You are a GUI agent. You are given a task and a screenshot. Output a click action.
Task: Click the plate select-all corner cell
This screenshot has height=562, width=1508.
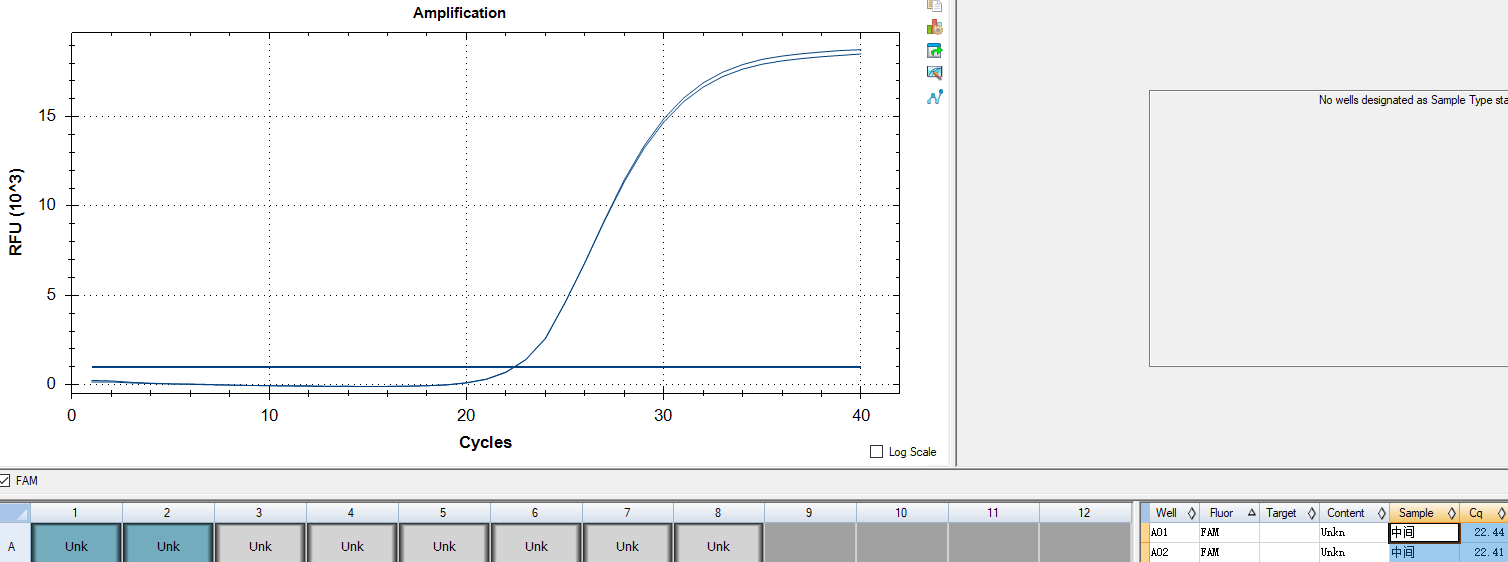click(x=14, y=513)
